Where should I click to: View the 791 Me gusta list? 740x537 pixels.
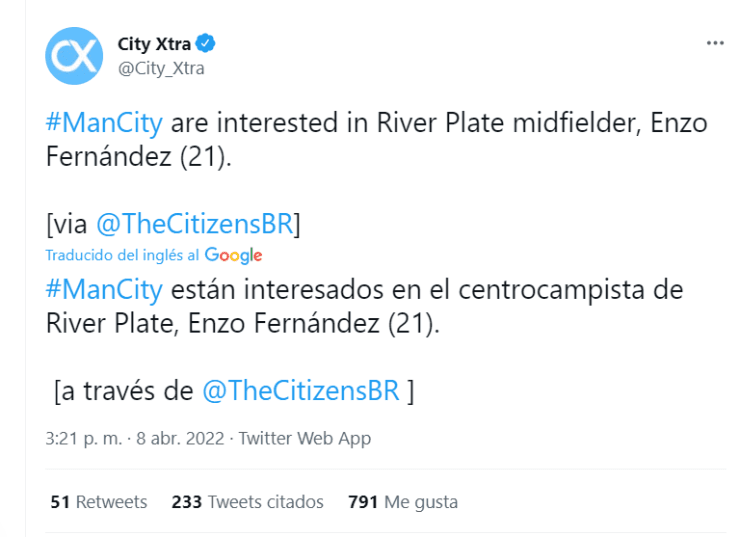(402, 501)
